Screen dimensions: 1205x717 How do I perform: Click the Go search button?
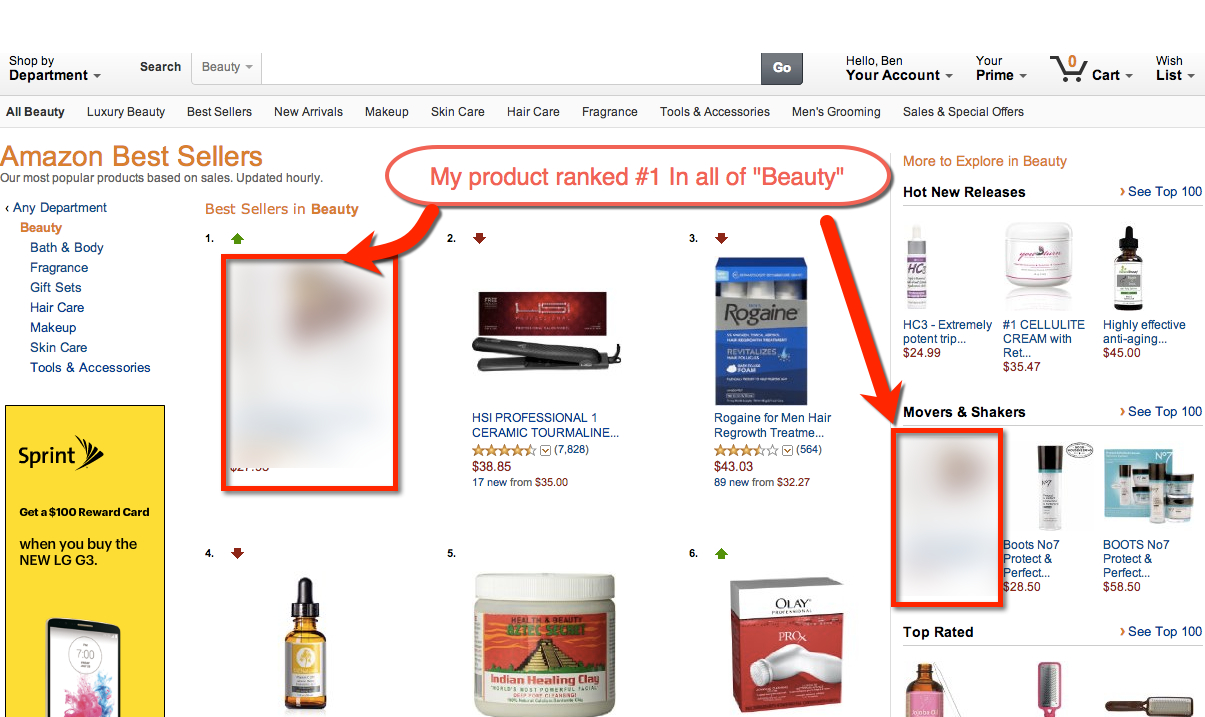coord(782,68)
